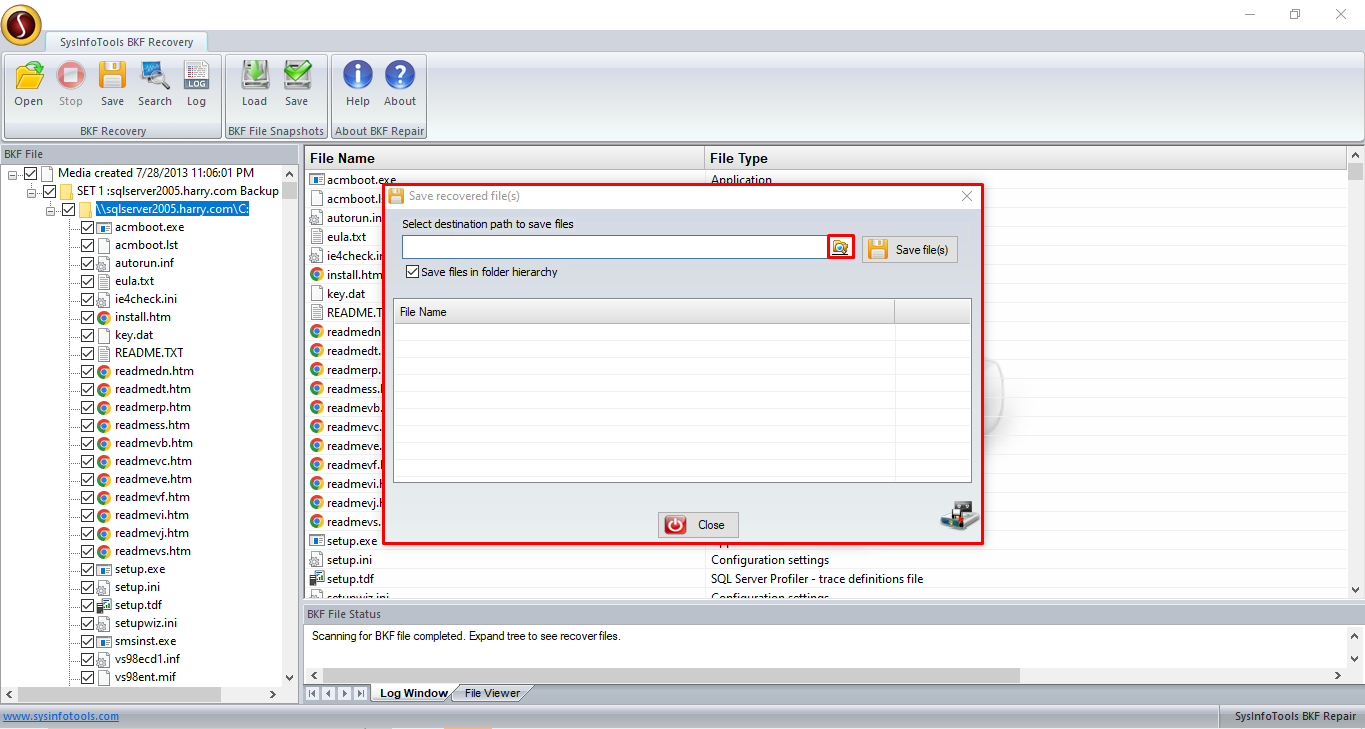Click the smsinst.exe icon in tree
The height and width of the screenshot is (729, 1365).
coord(104,641)
